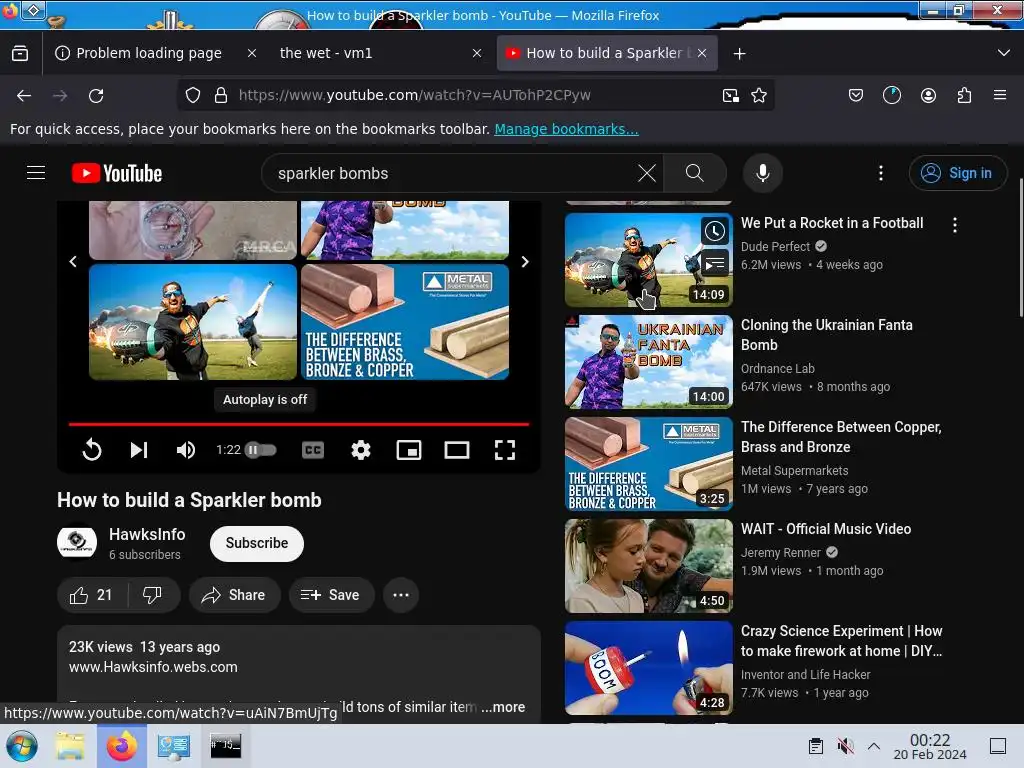Open Copper, Brass and Bronze video title
1024x768 pixels.
coord(840,437)
